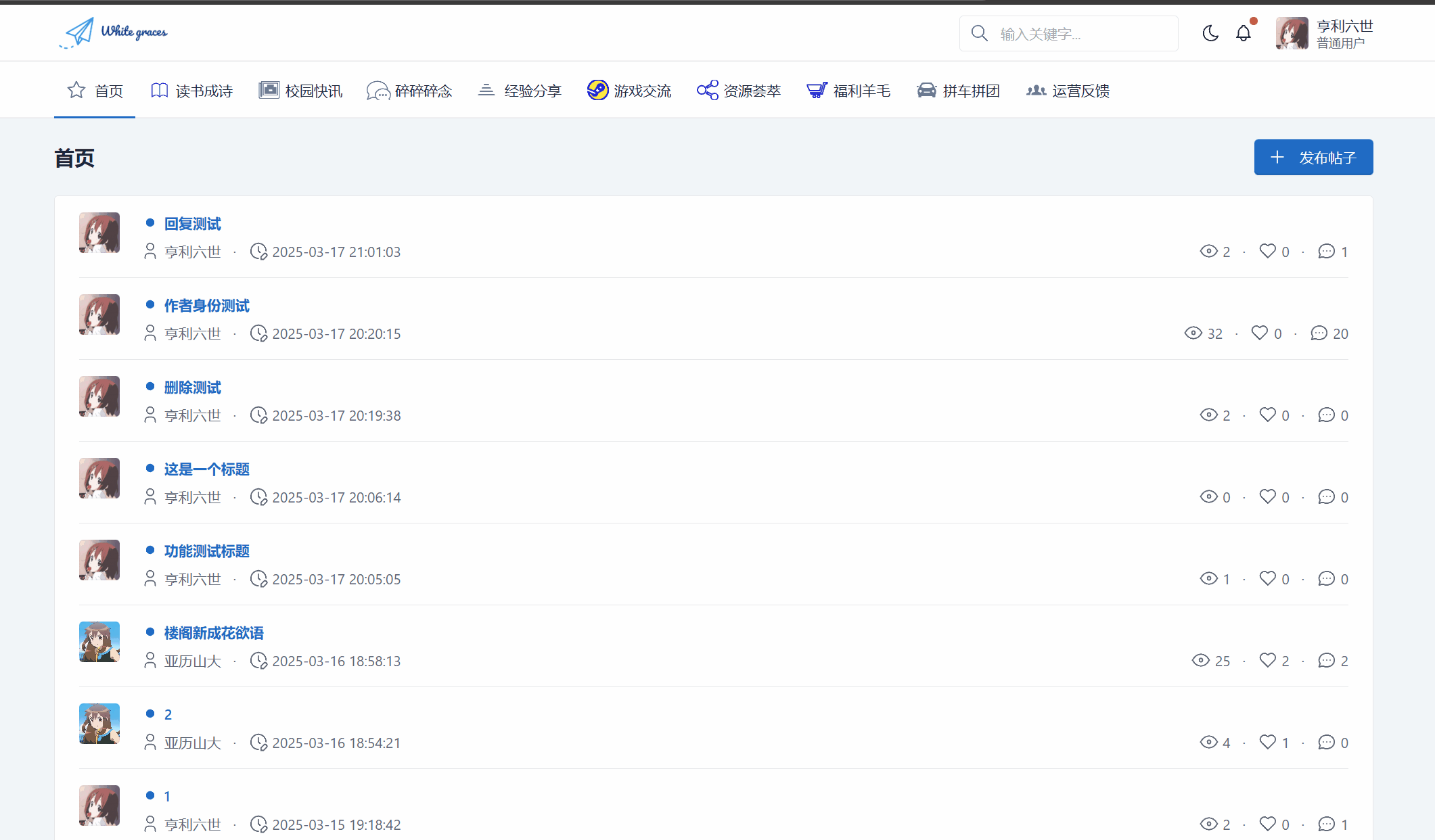Image resolution: width=1435 pixels, height=840 pixels.
Task: Switch to the 校园快讯 tab
Action: pyautogui.click(x=300, y=91)
